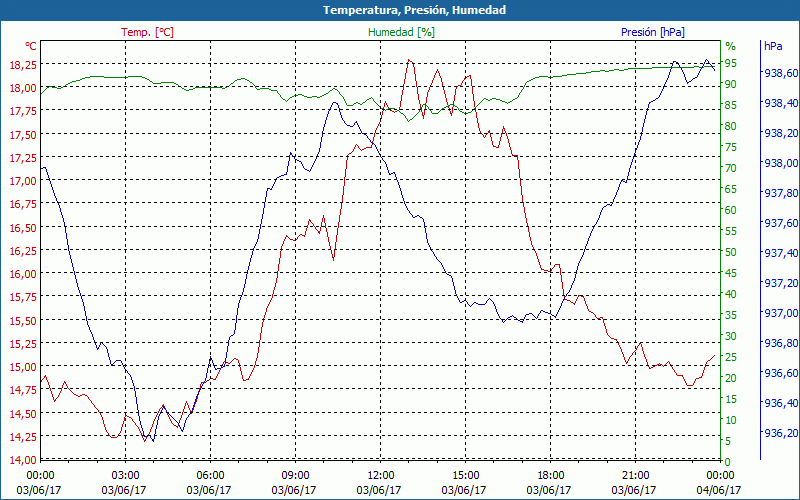Click the '90' humidity axis value
The image size is (800, 500).
(731, 84)
